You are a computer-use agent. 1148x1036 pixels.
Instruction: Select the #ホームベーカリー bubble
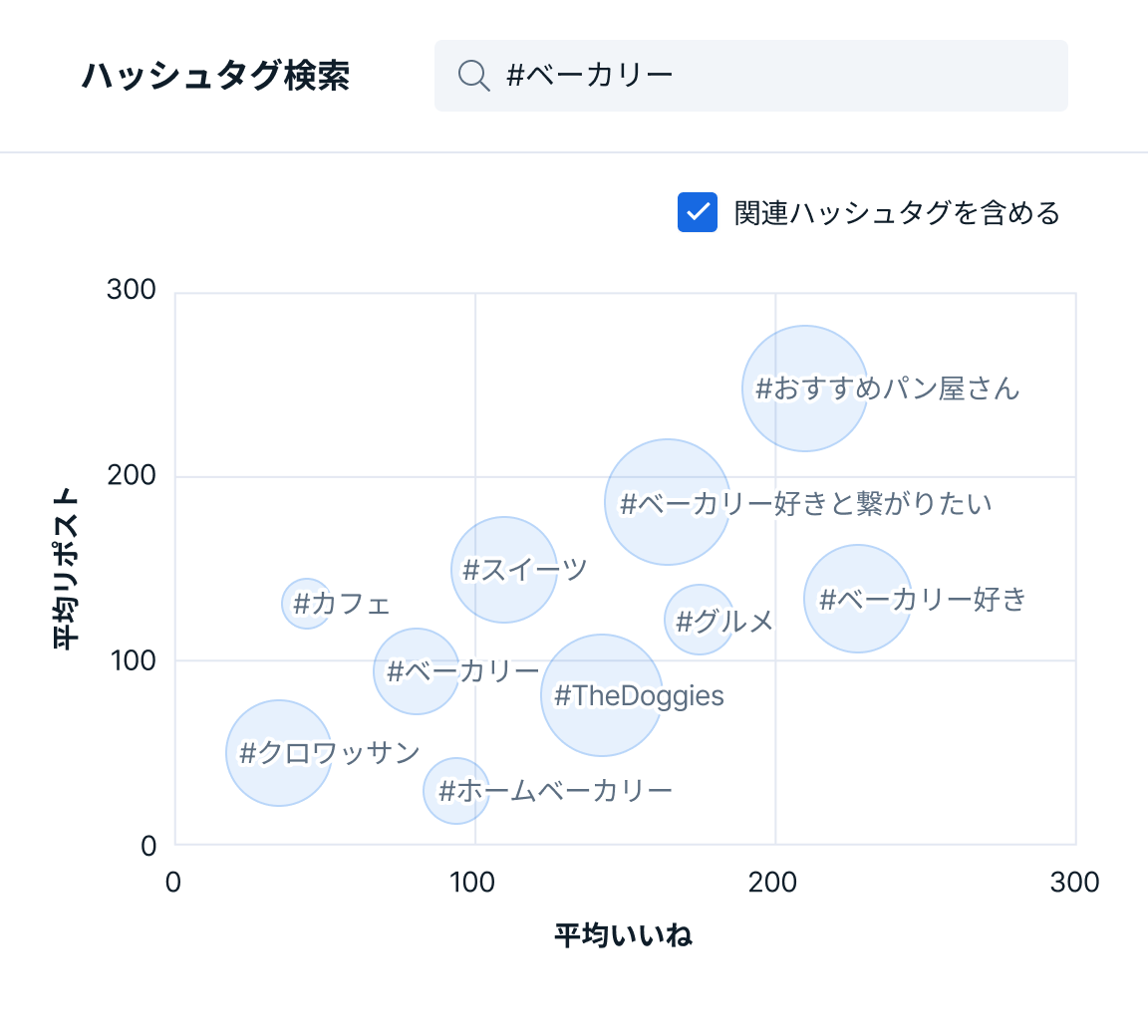(456, 791)
